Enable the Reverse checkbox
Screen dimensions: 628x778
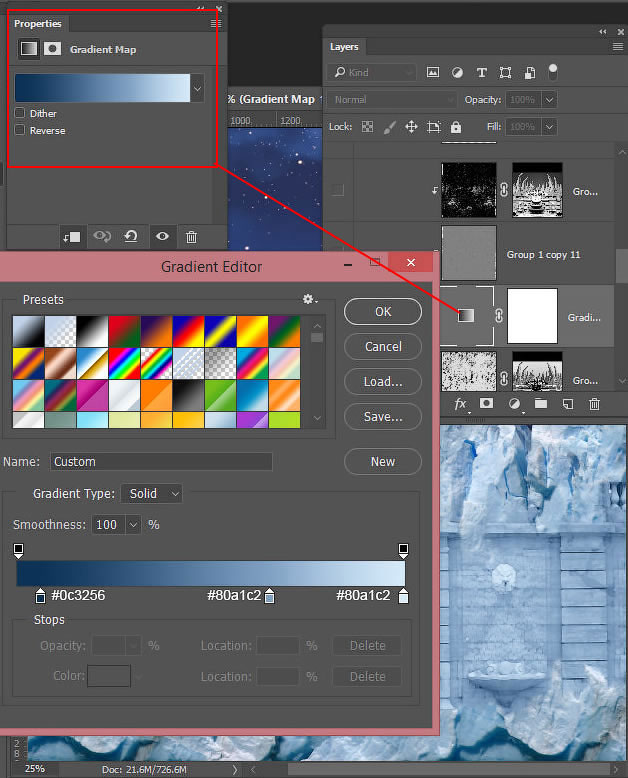[x=20, y=130]
